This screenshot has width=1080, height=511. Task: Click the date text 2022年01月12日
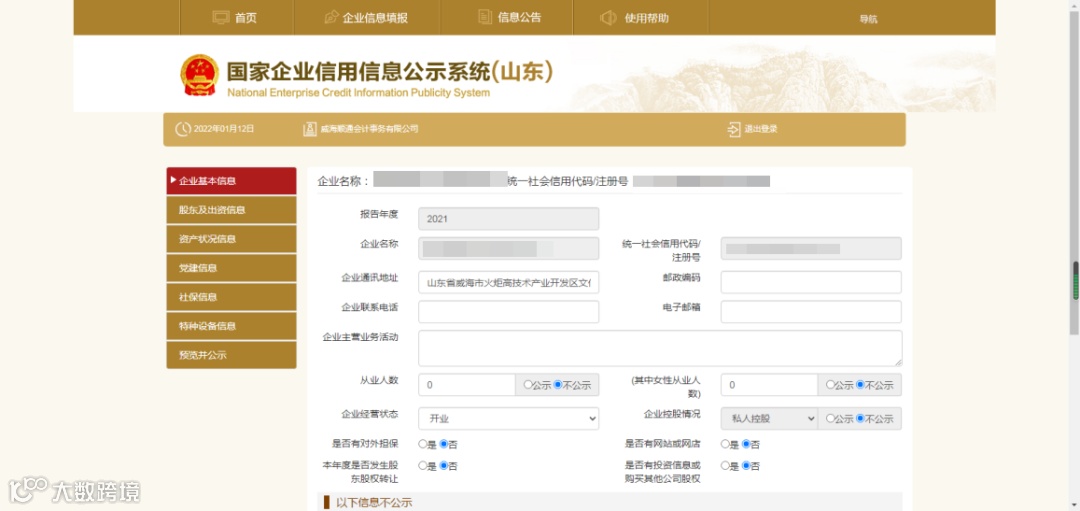[224, 129]
